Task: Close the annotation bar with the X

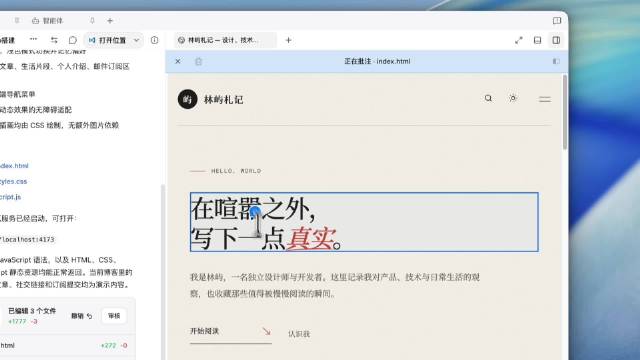Action: pyautogui.click(x=178, y=61)
